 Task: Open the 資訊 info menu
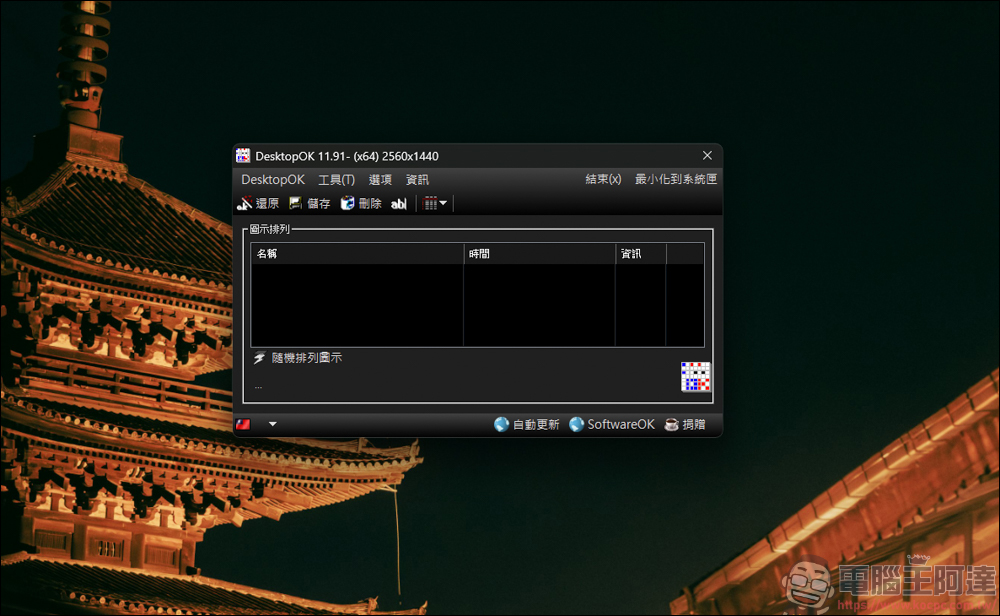[x=417, y=180]
